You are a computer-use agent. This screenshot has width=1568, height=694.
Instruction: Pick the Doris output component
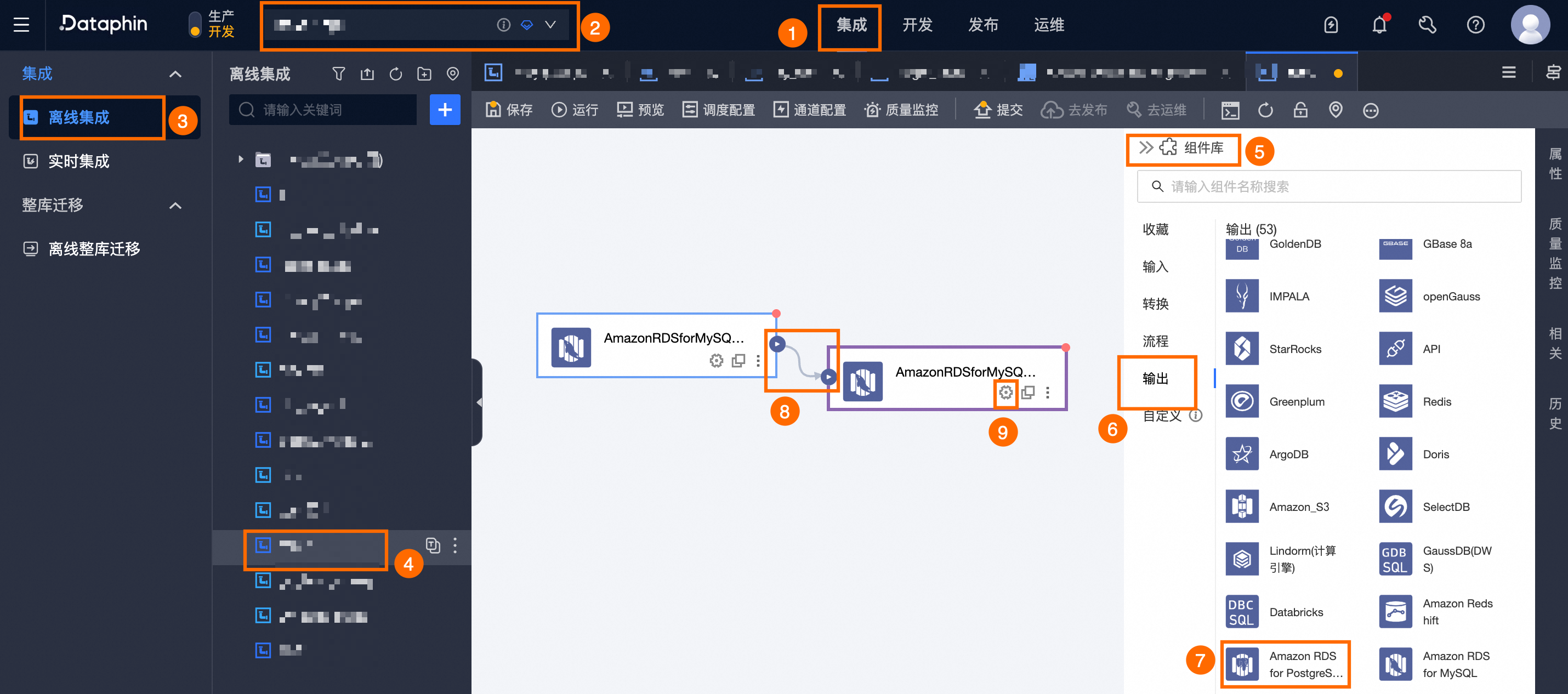coord(1414,454)
